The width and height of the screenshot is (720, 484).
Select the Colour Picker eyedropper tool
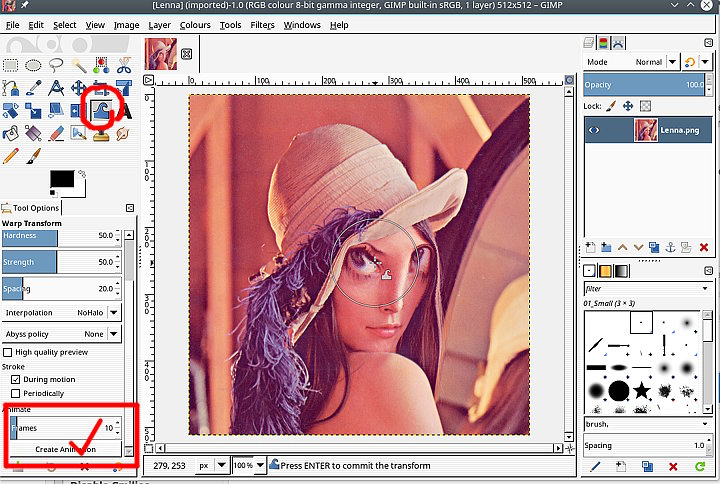(x=33, y=88)
